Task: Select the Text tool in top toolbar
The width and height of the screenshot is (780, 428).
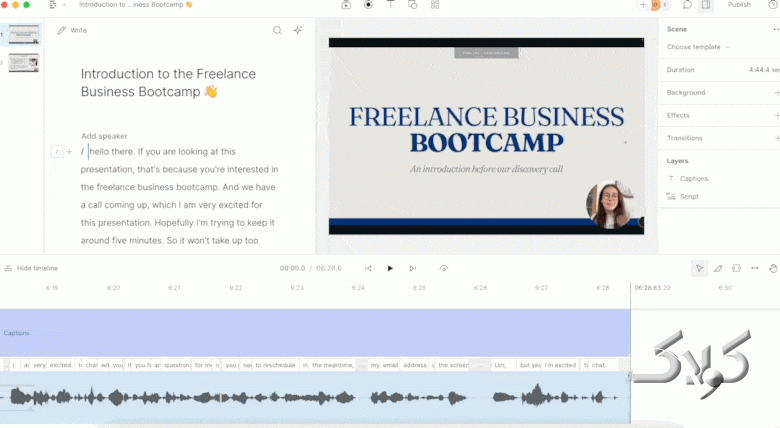Action: [390, 5]
